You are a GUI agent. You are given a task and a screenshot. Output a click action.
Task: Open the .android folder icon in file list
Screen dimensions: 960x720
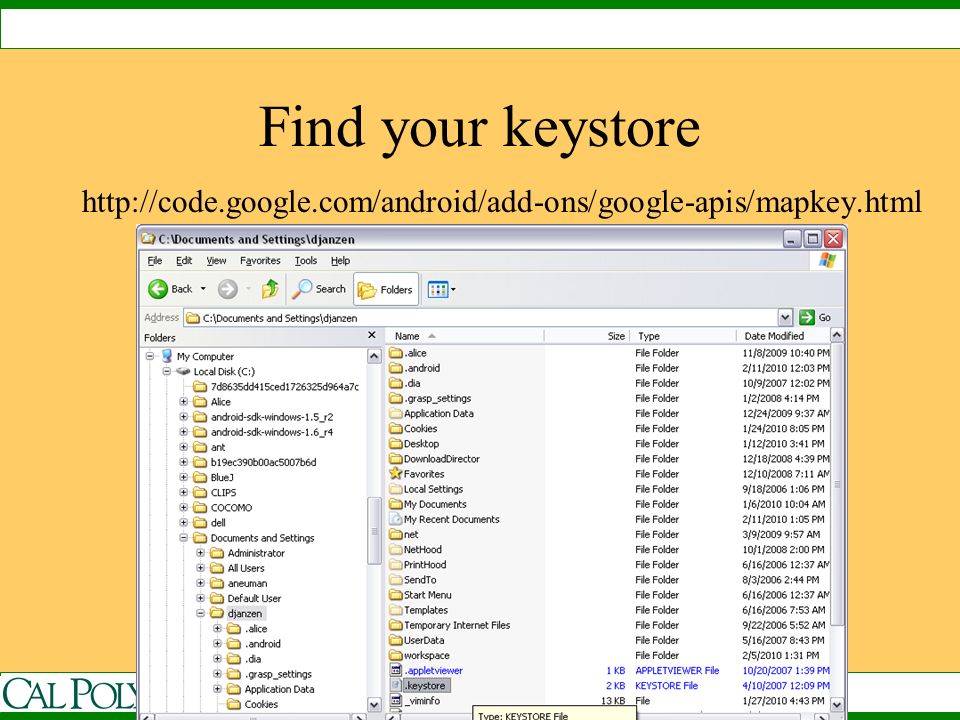pos(396,368)
